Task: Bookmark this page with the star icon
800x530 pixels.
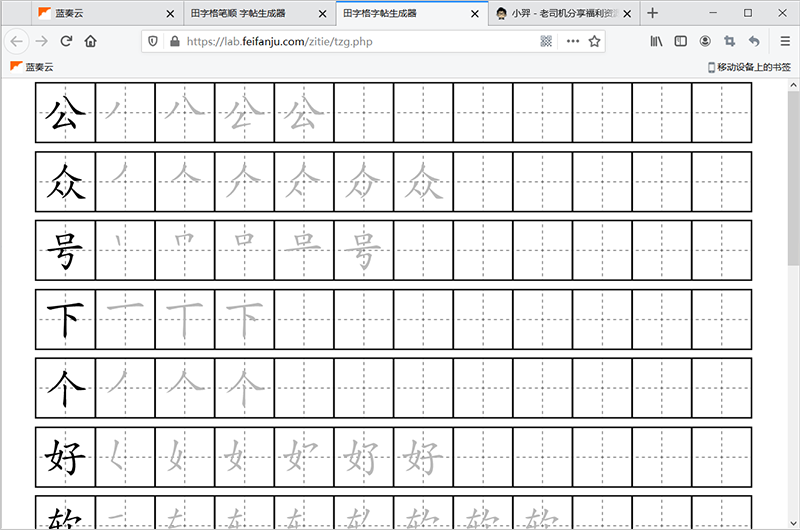Action: coord(595,41)
